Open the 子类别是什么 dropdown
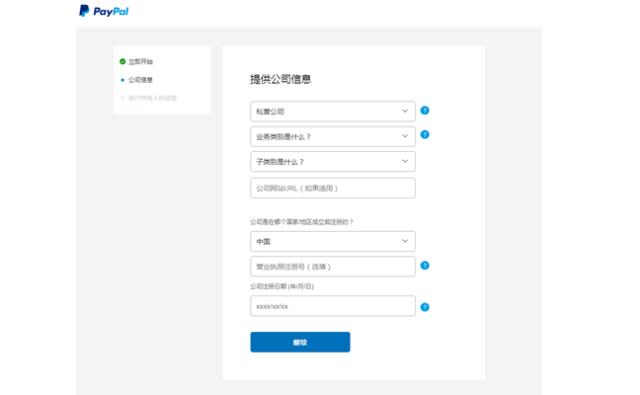 pos(333,162)
